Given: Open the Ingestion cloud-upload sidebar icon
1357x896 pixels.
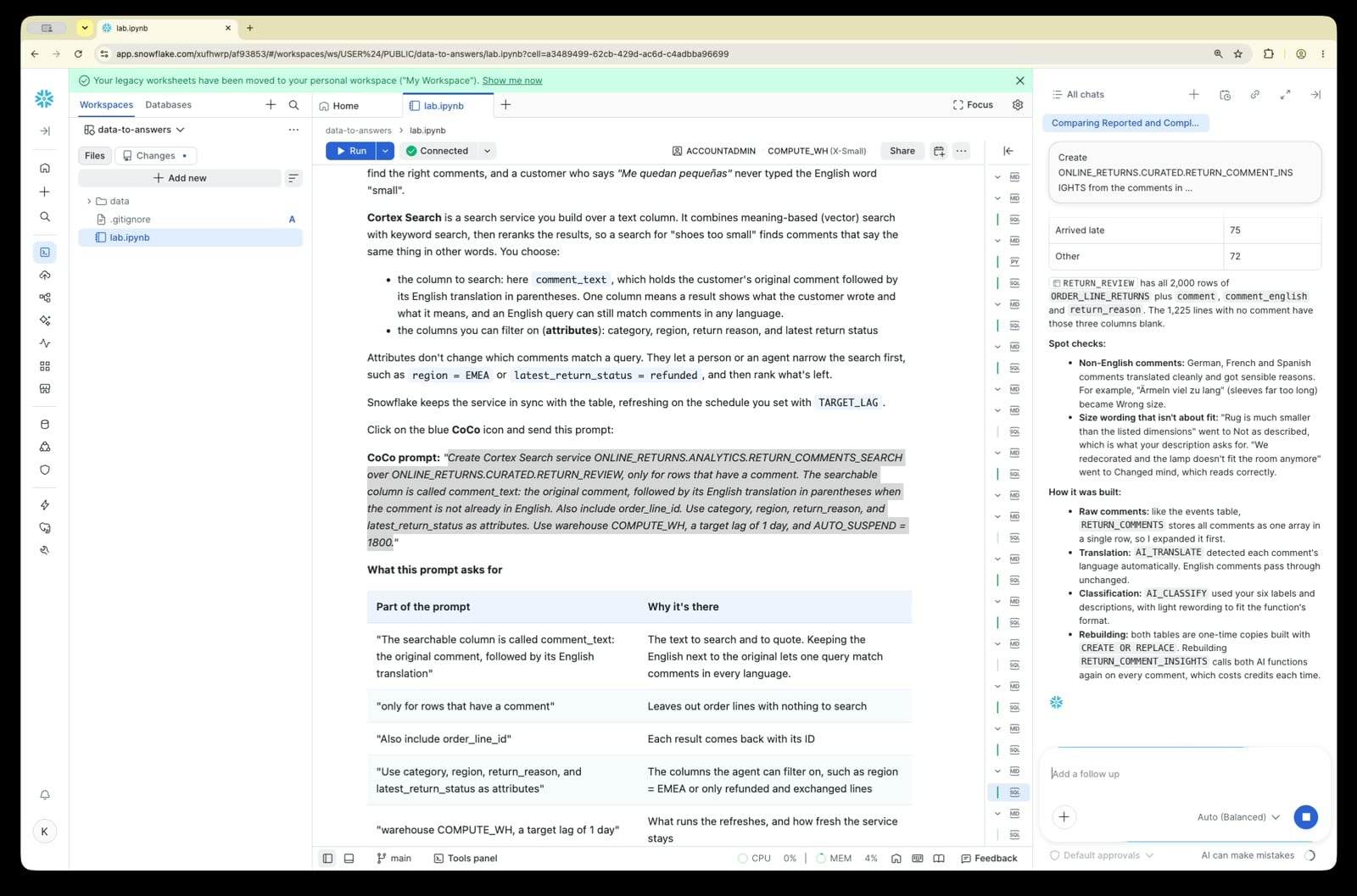Looking at the screenshot, I should [x=45, y=275].
